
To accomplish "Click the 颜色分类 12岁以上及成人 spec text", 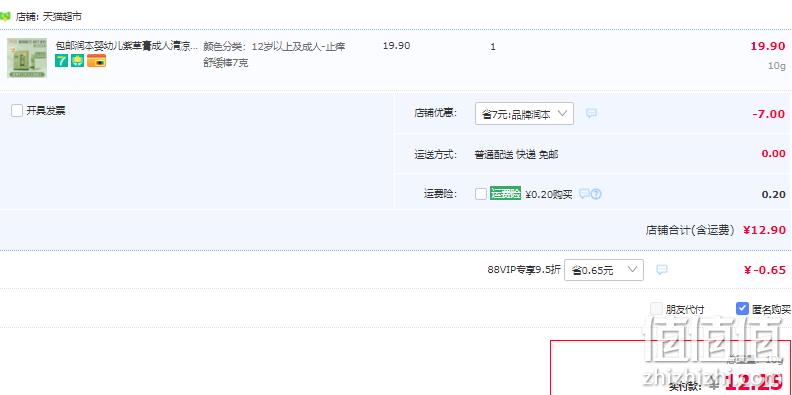I will [274, 55].
